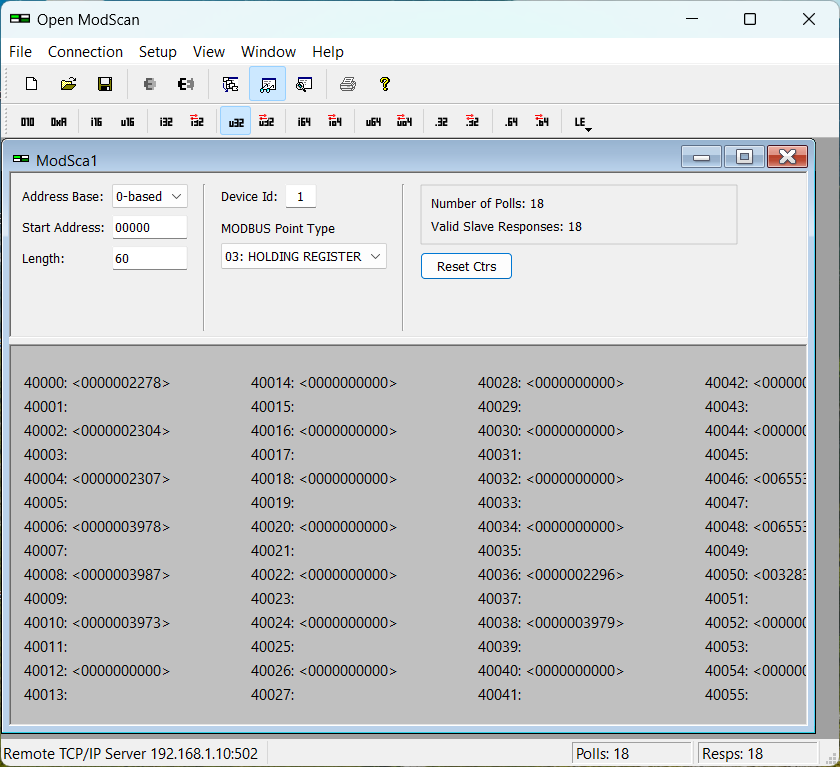Expand the MODBUS Point Type combo box

pyautogui.click(x=303, y=257)
